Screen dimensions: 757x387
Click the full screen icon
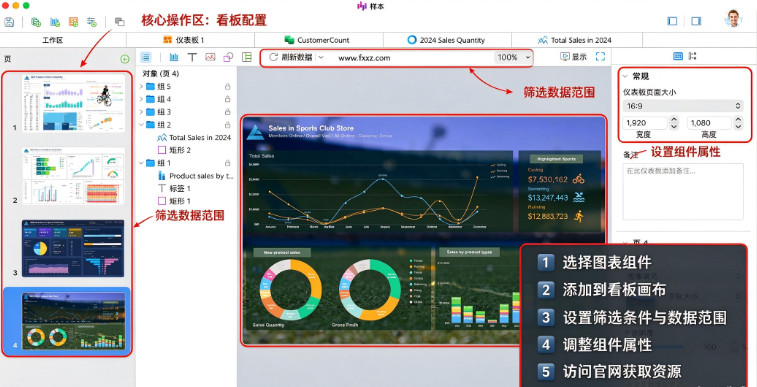[x=600, y=57]
